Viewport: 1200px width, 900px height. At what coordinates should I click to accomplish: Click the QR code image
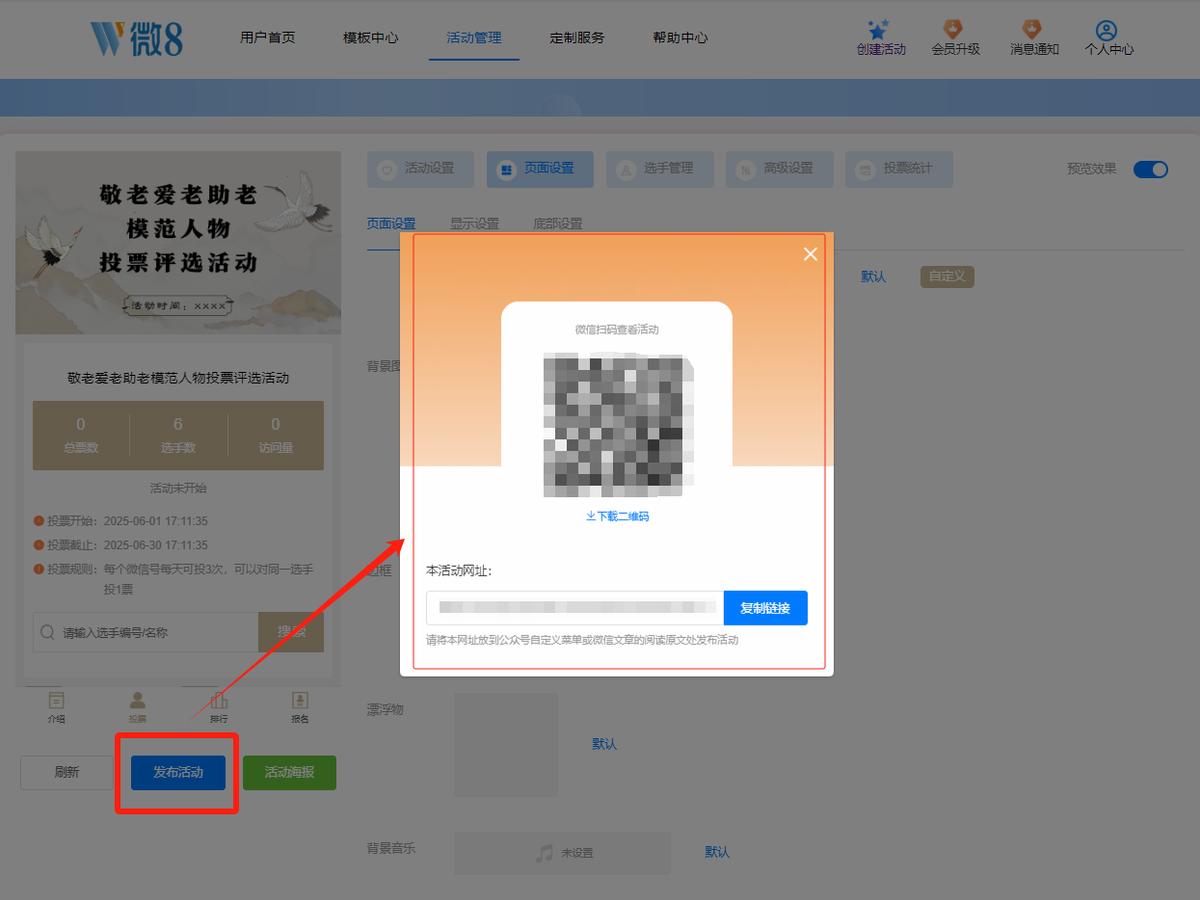point(617,424)
